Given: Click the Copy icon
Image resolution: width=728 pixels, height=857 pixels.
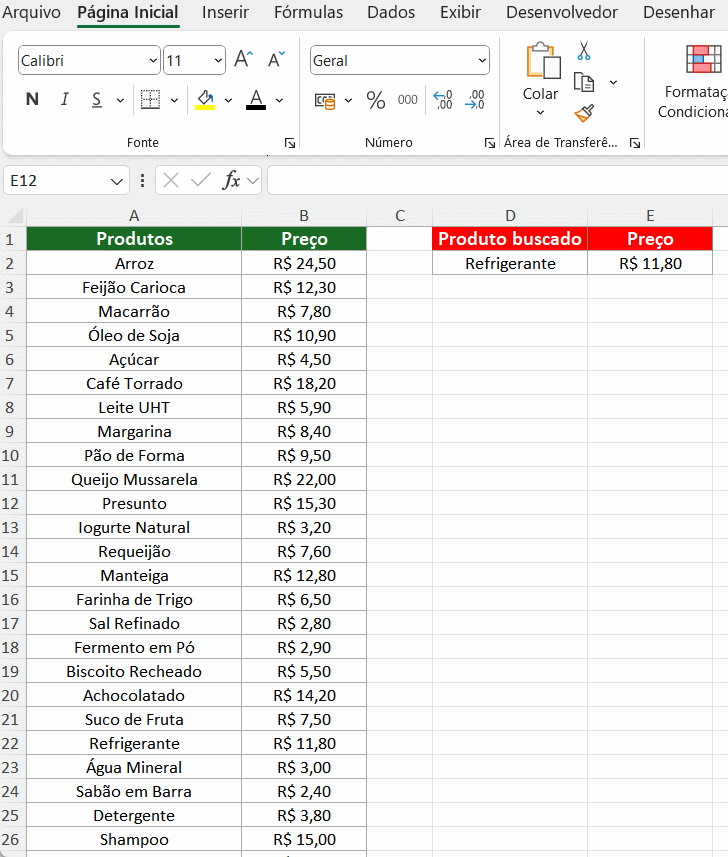Looking at the screenshot, I should pos(584,83).
